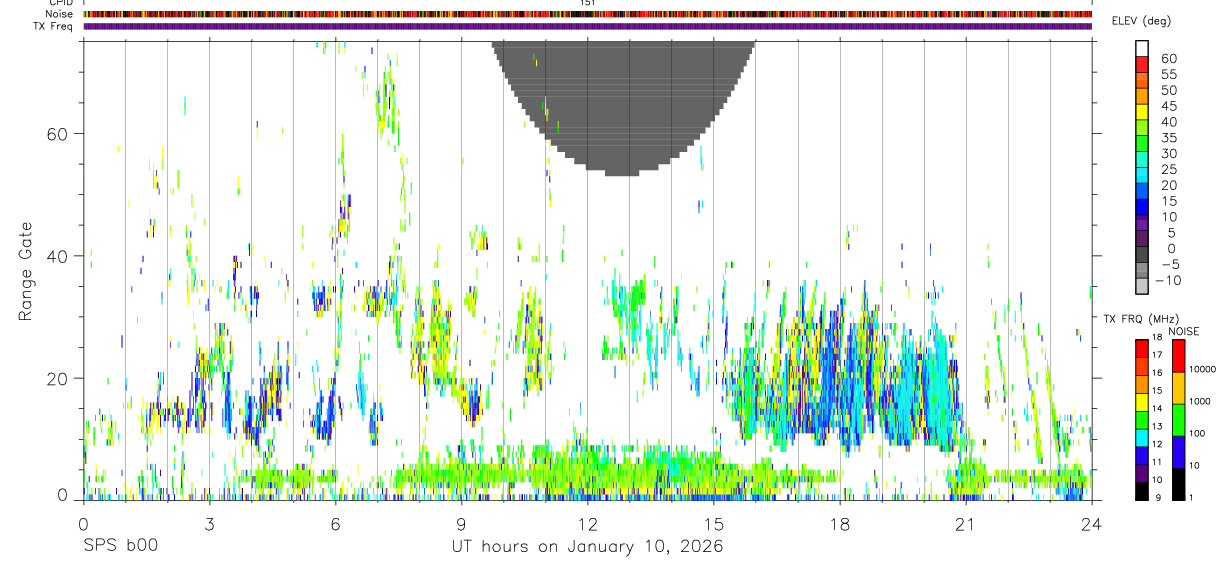1228x567 pixels.
Task: Click "50" value in ELEV legend
Action: [x=1169, y=91]
